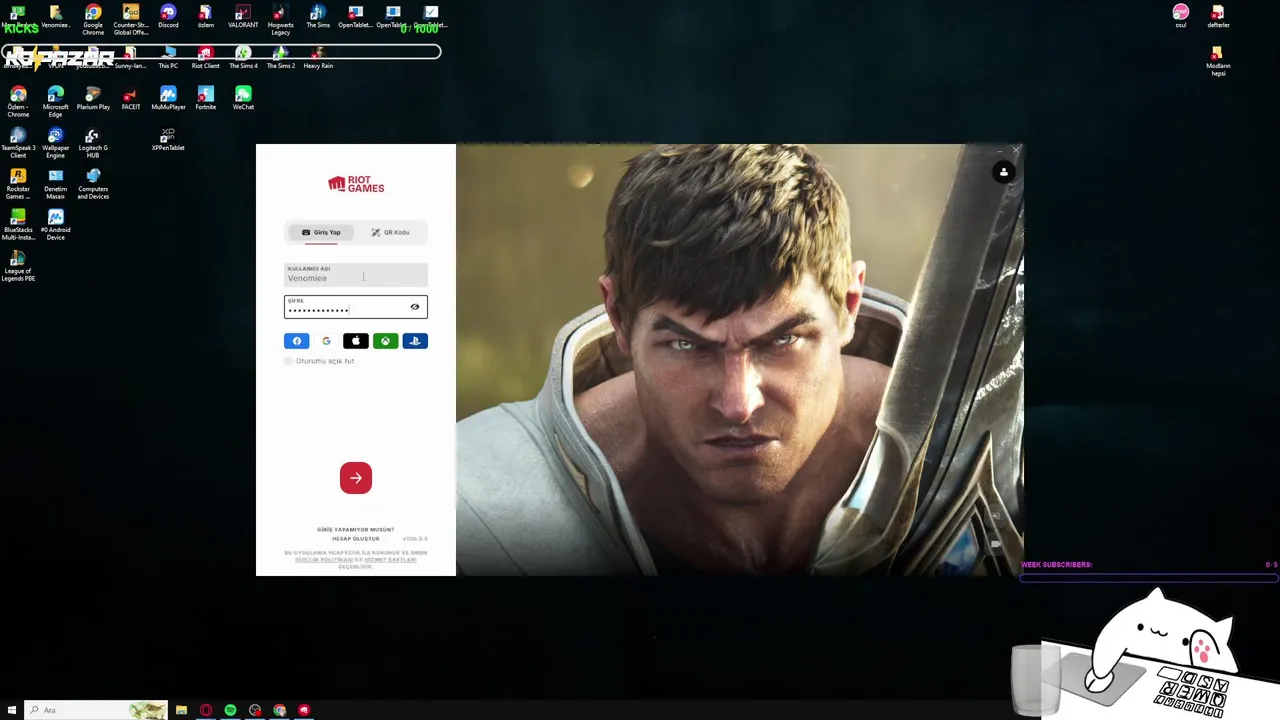Switch to the QR Kodu tab
Screen dimensions: 1280x720
390,232
